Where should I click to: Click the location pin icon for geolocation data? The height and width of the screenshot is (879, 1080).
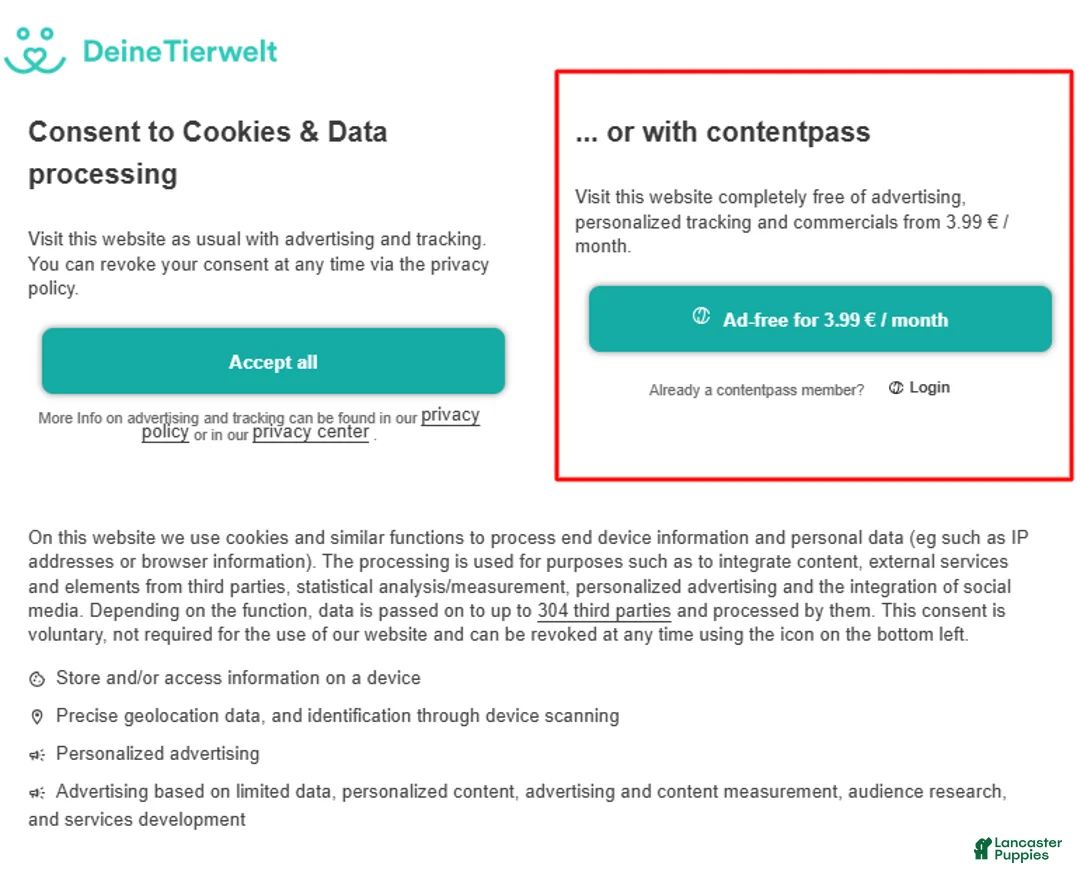[x=37, y=717]
